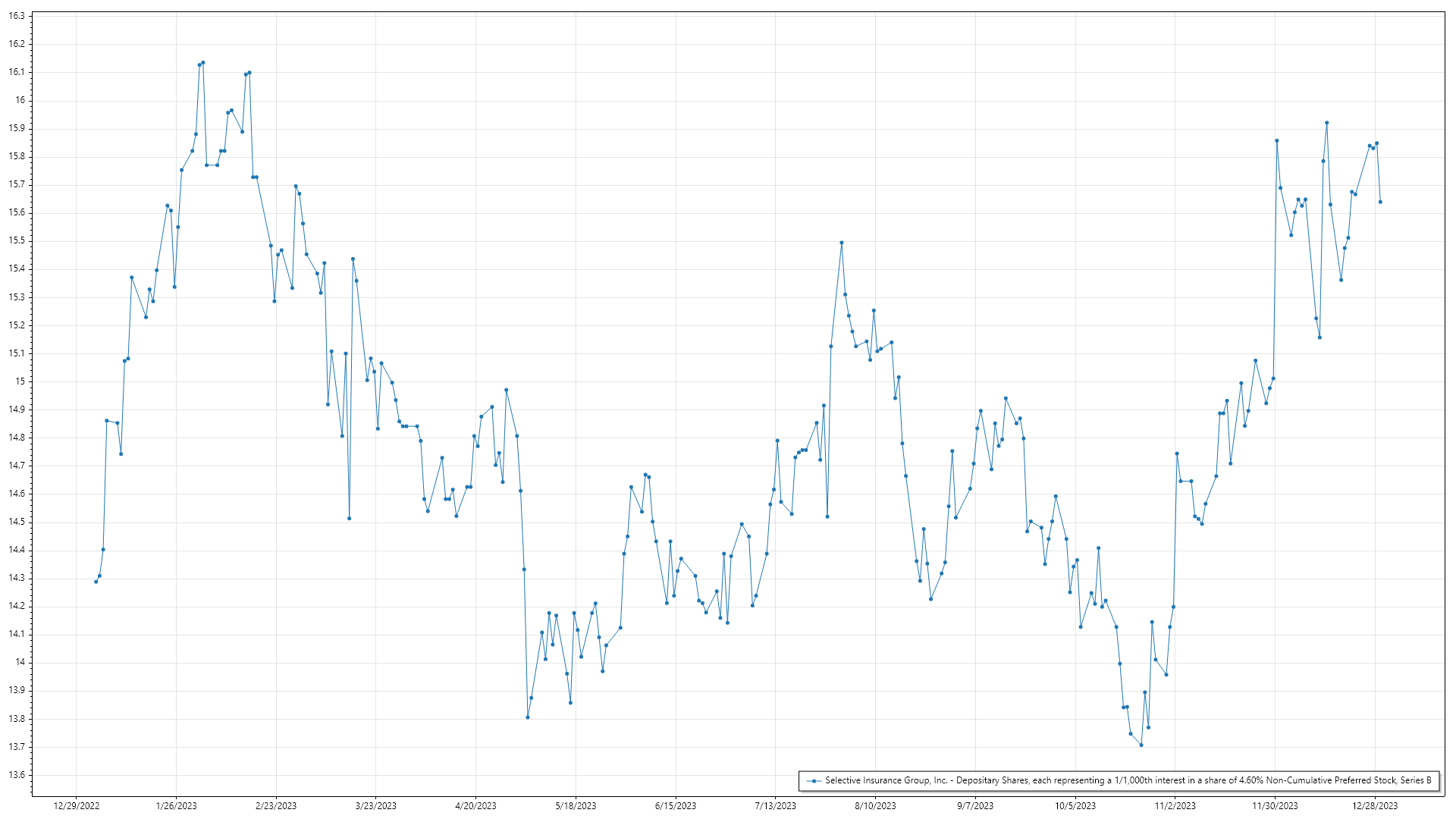
Task: Click the 1/26/2023 x-axis date label
Action: pos(176,806)
